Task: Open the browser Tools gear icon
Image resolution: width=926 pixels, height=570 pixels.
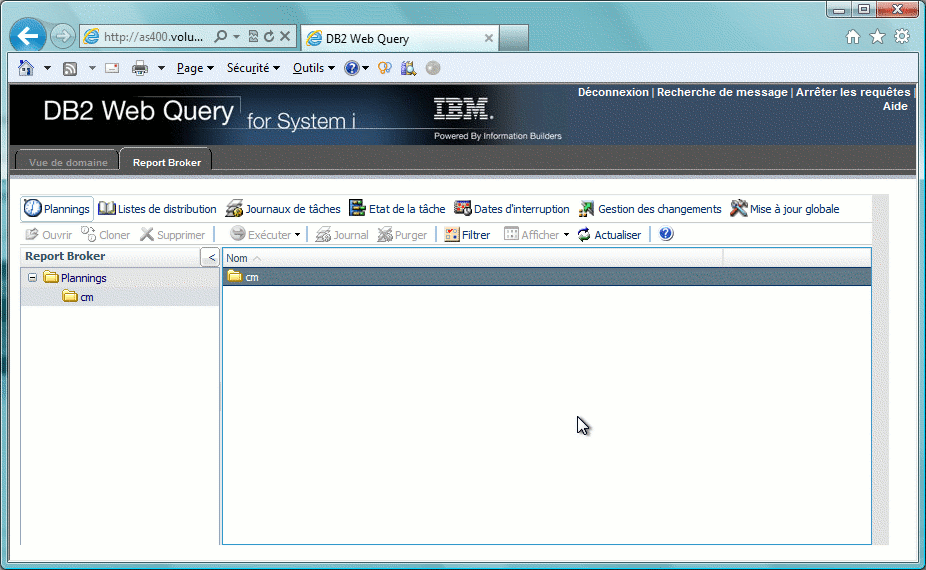Action: [x=902, y=37]
